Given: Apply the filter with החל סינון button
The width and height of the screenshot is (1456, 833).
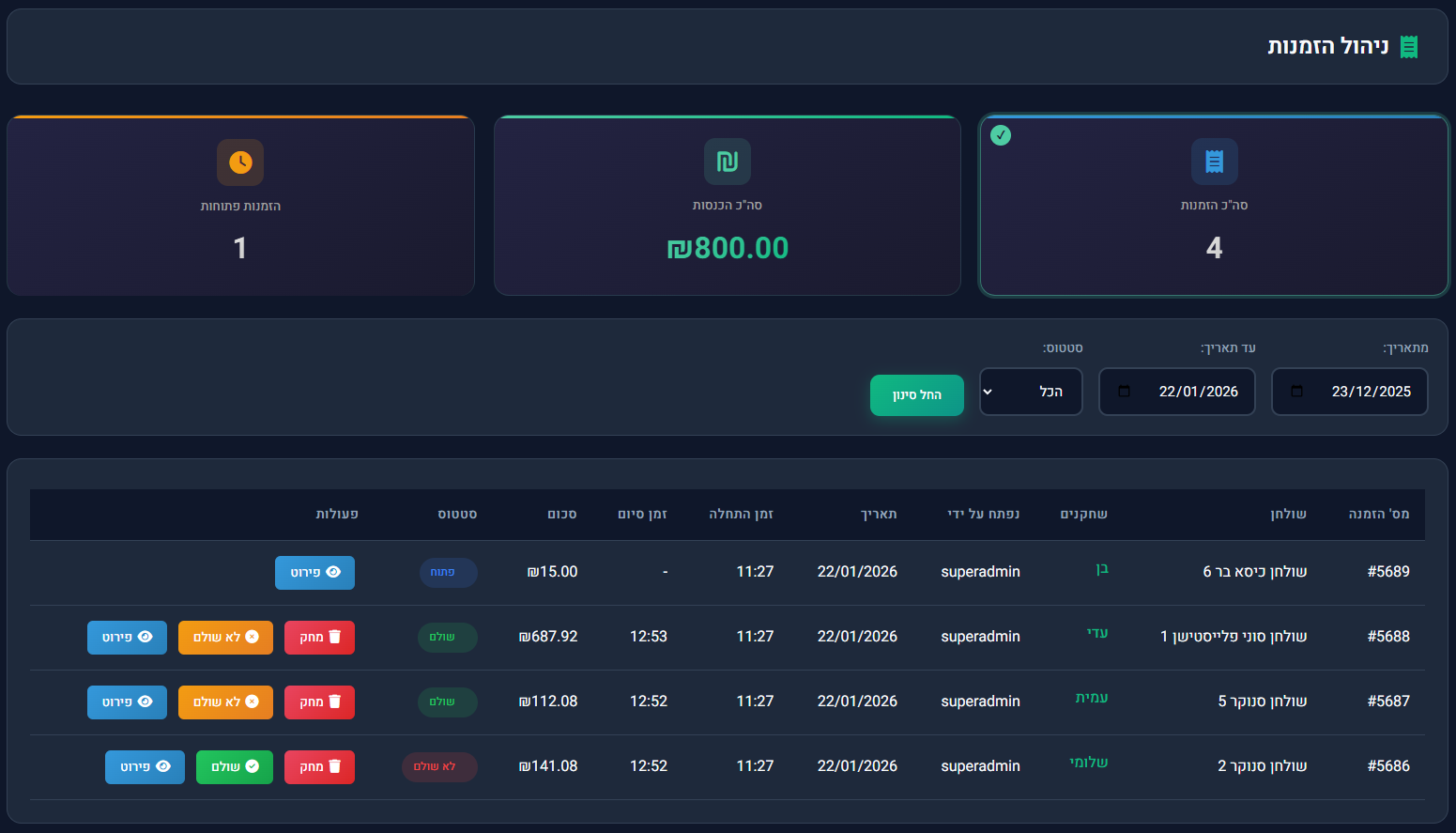Looking at the screenshot, I should coord(916,395).
